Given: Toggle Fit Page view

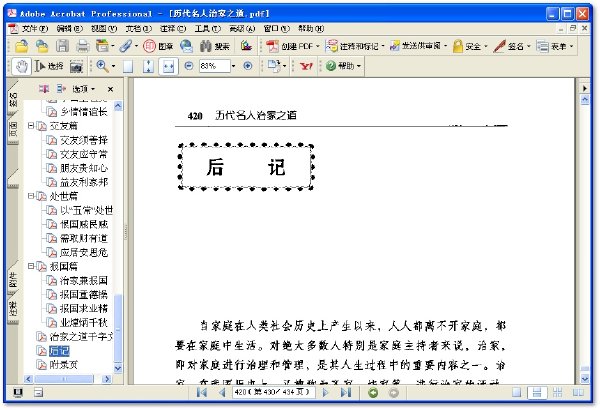Looking at the screenshot, I should point(148,67).
